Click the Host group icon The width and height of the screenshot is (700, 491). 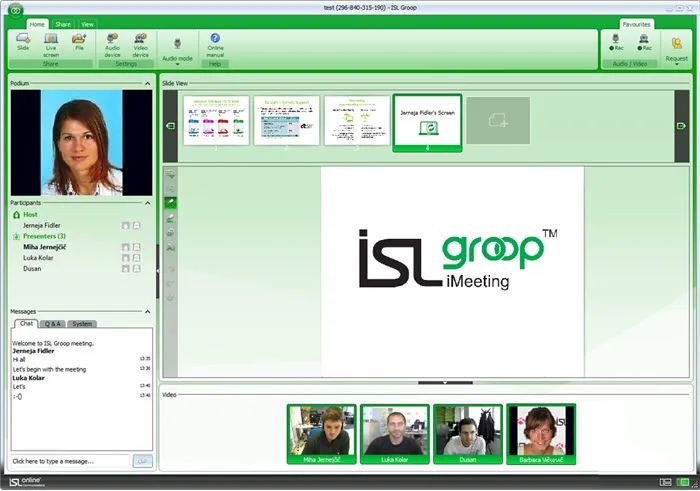[17, 215]
